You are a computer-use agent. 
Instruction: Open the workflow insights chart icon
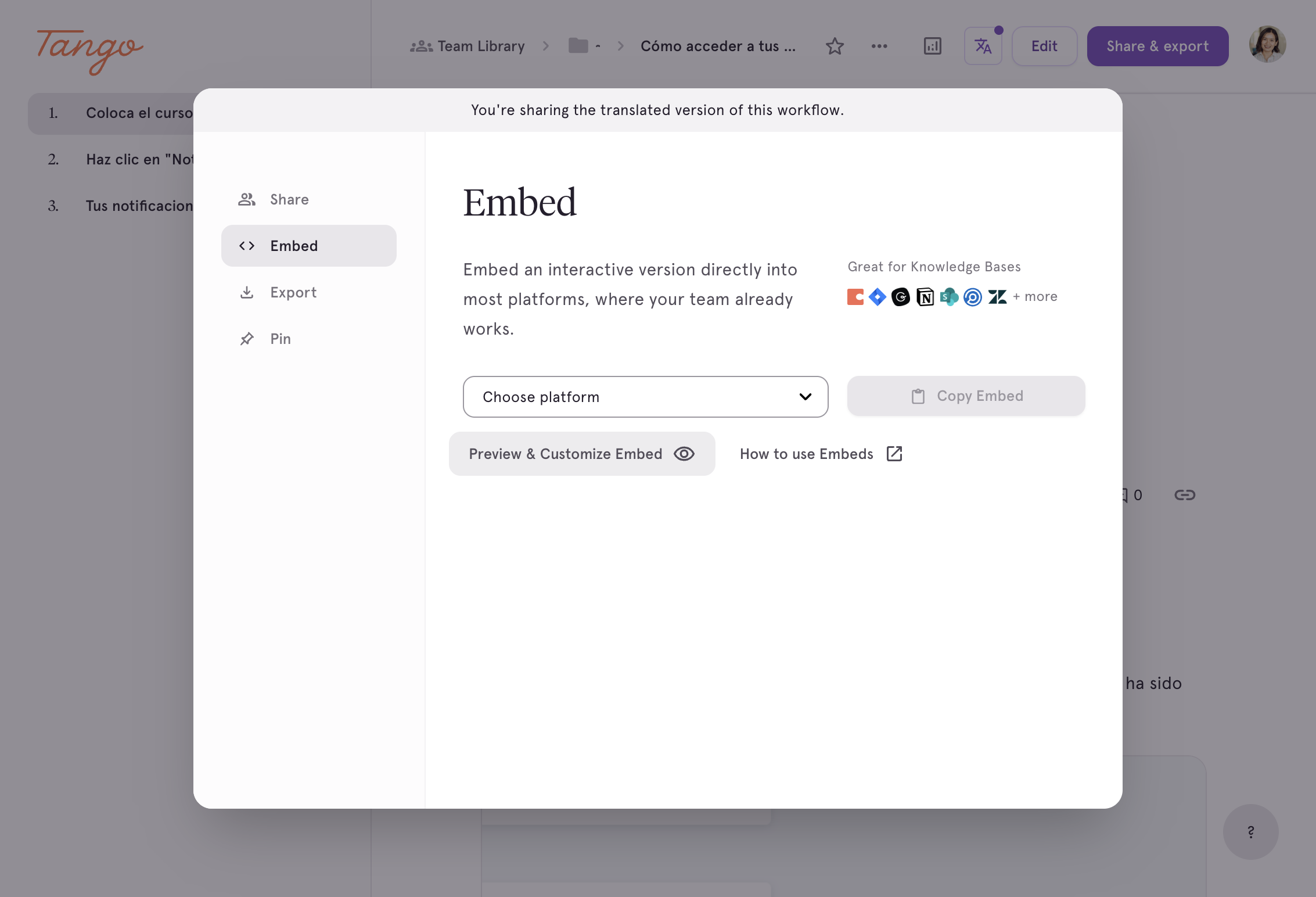[x=932, y=46]
